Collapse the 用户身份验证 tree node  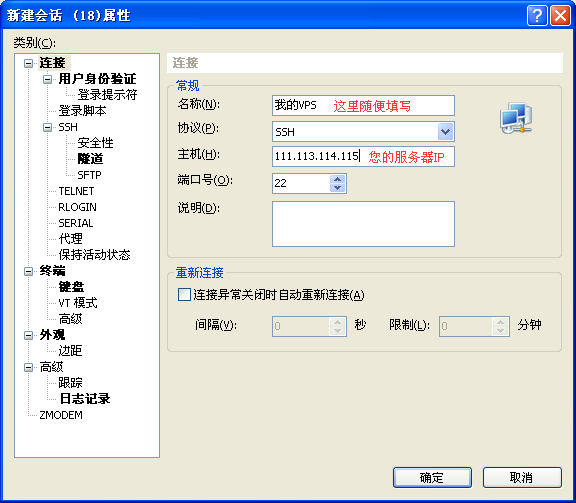tap(47, 79)
